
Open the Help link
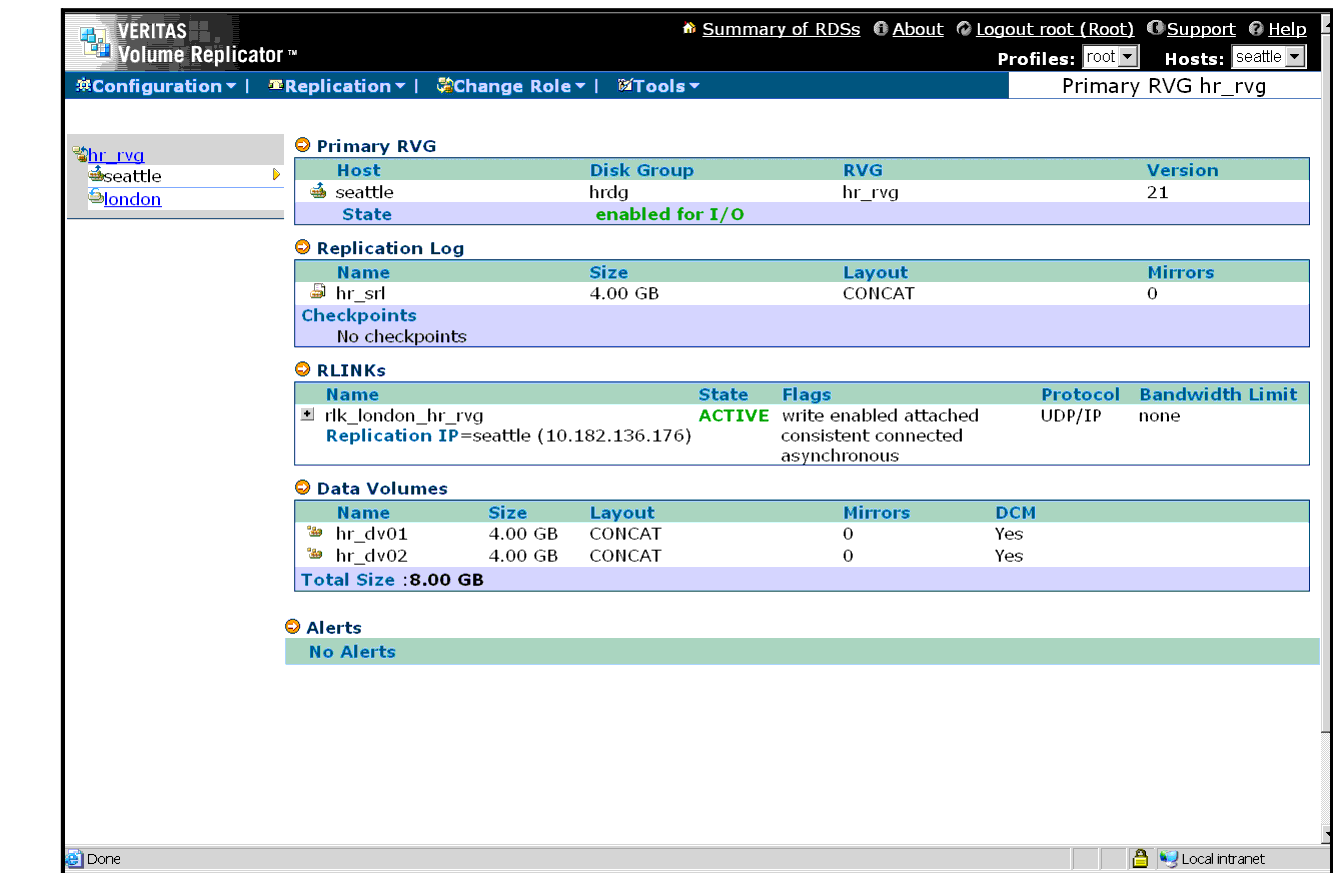(1287, 29)
